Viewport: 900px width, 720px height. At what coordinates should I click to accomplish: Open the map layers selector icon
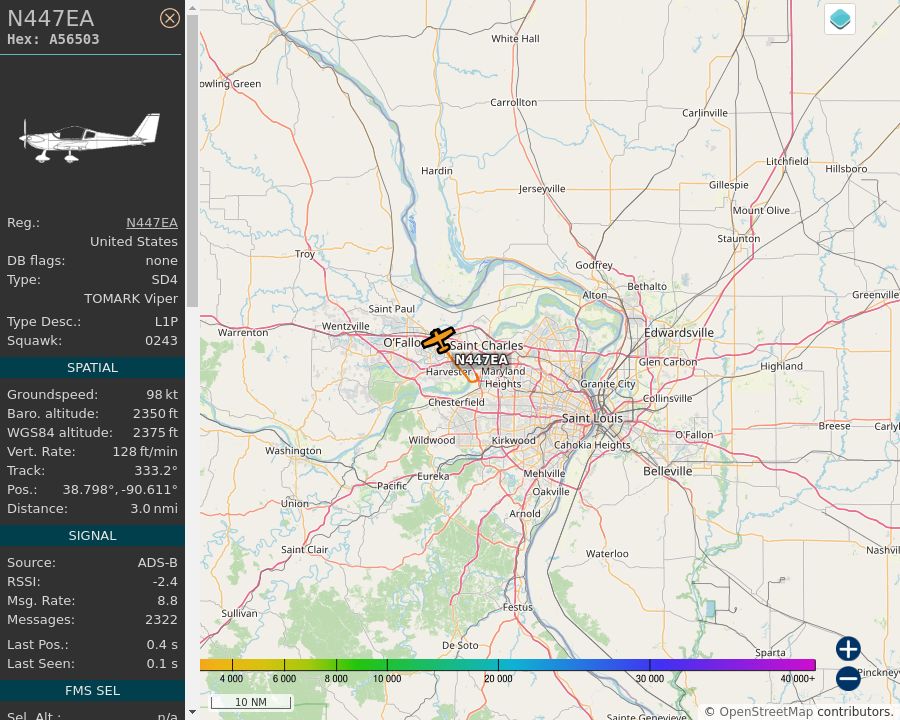pos(840,19)
